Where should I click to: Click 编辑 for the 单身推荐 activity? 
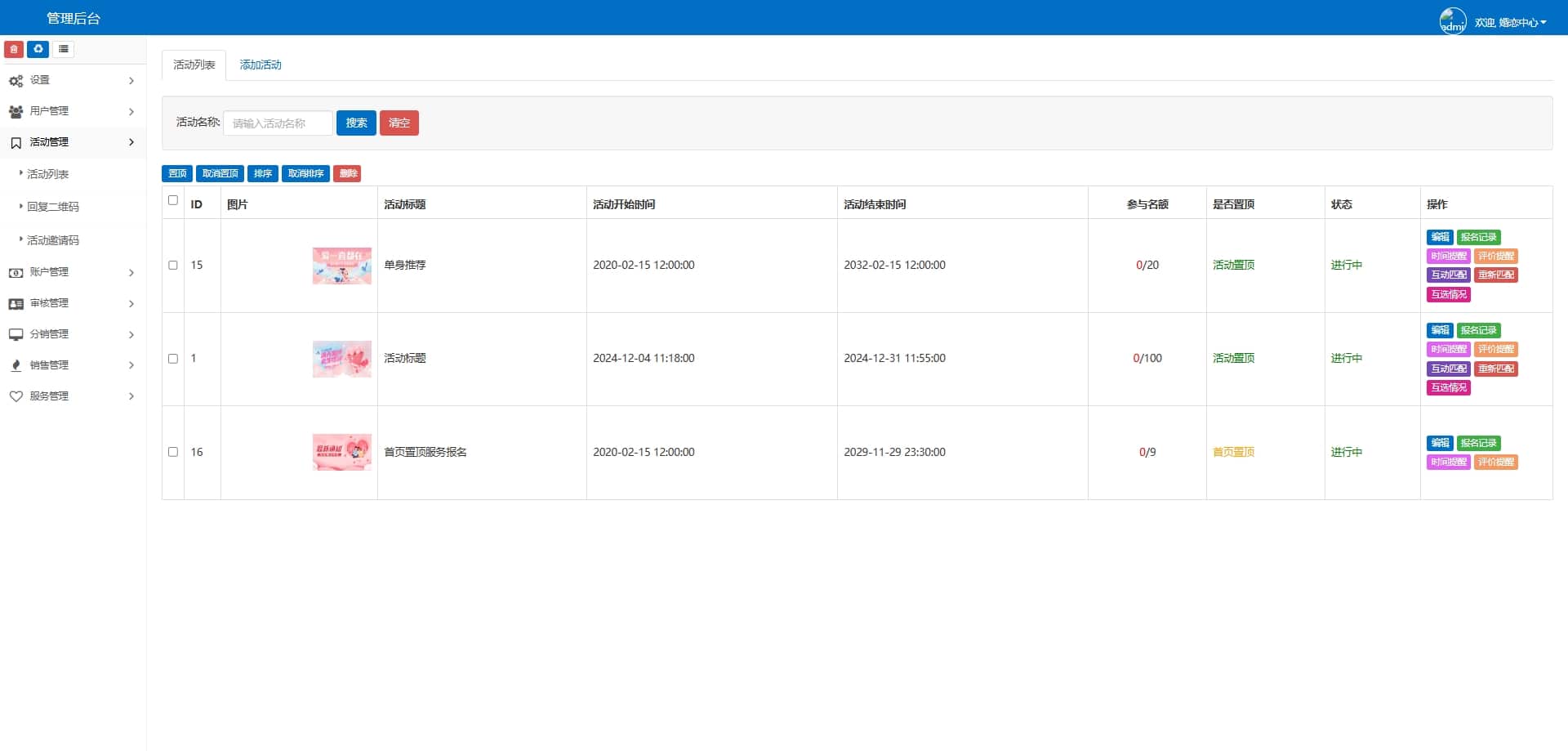(1440, 237)
